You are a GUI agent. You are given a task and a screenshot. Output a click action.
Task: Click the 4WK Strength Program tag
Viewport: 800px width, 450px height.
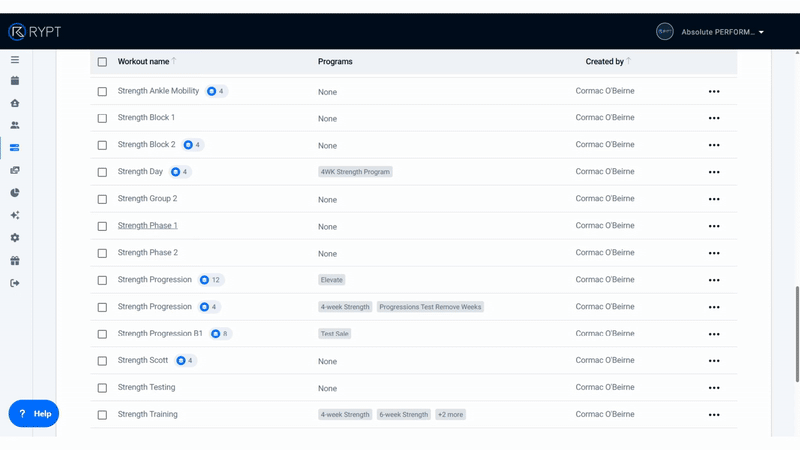point(355,172)
